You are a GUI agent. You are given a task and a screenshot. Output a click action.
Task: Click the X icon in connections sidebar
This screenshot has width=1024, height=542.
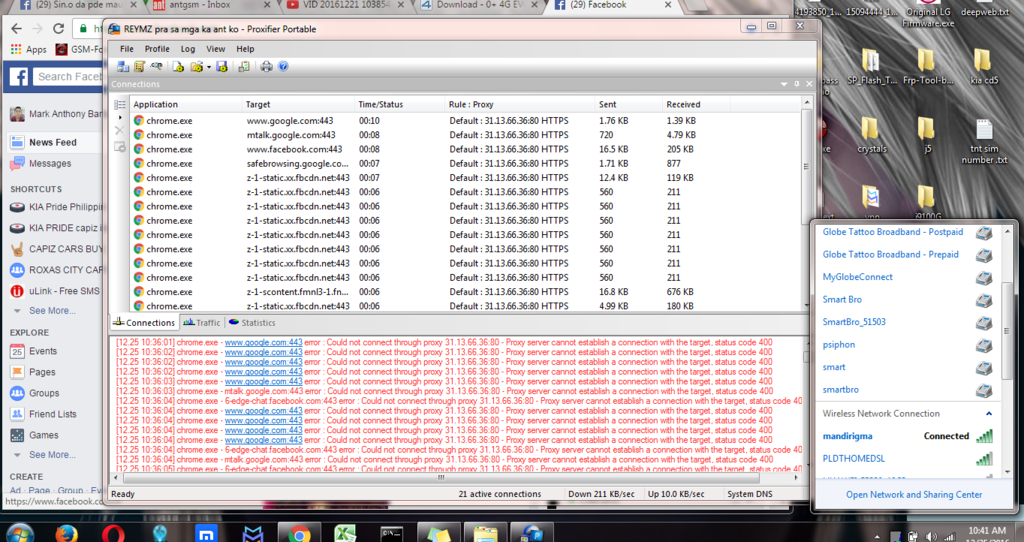point(120,131)
